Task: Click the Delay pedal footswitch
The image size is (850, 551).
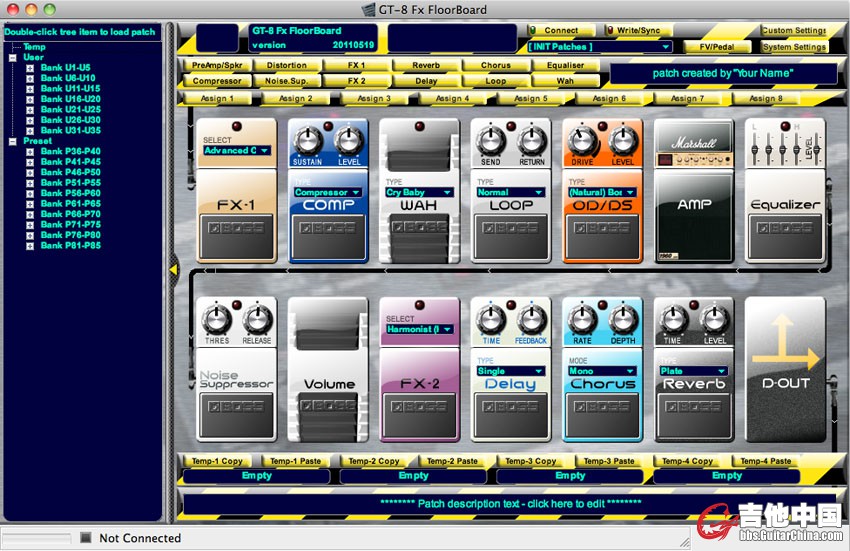Action: [x=511, y=415]
